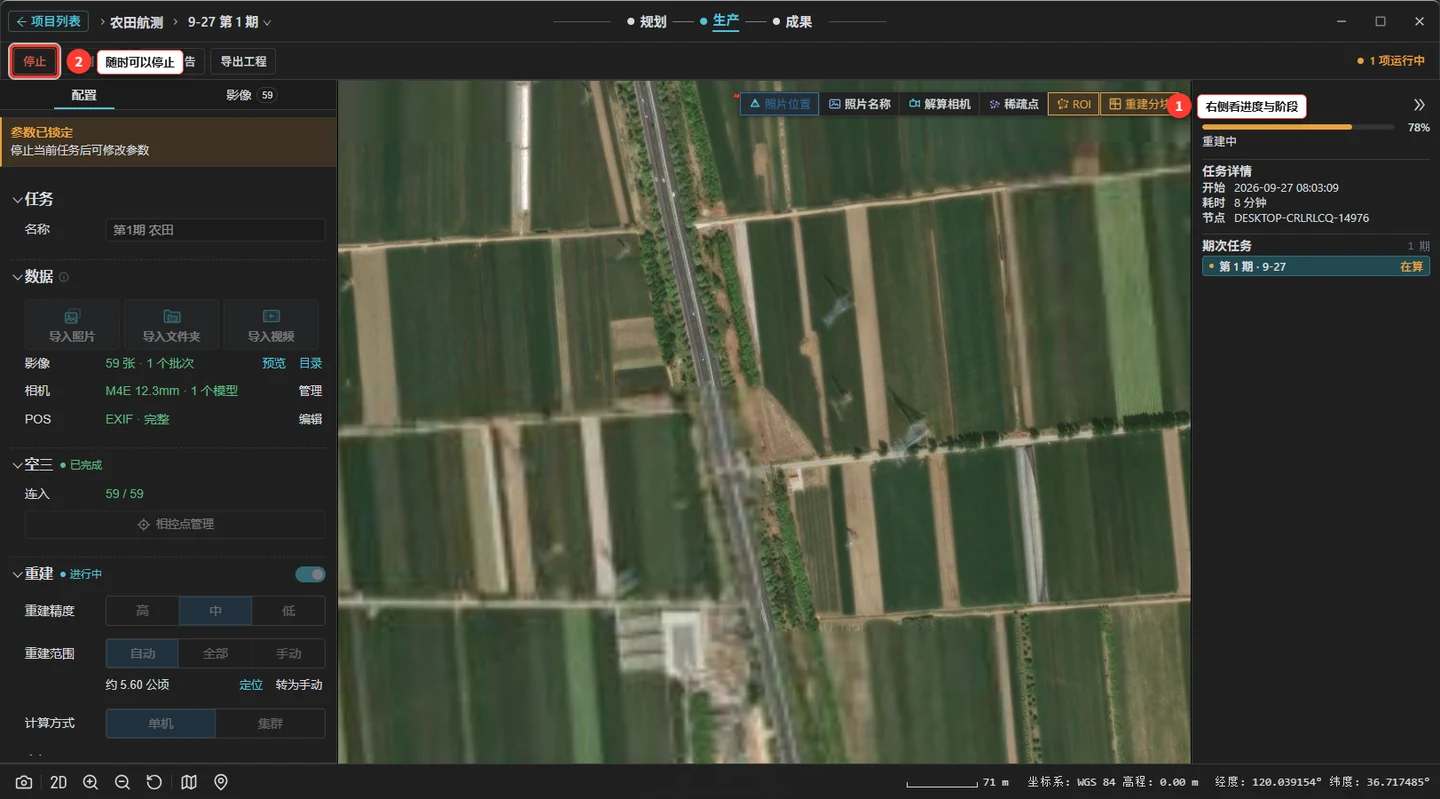This screenshot has height=799, width=1440.
Task: Toggle 解算相机 display layer
Action: (x=939, y=104)
